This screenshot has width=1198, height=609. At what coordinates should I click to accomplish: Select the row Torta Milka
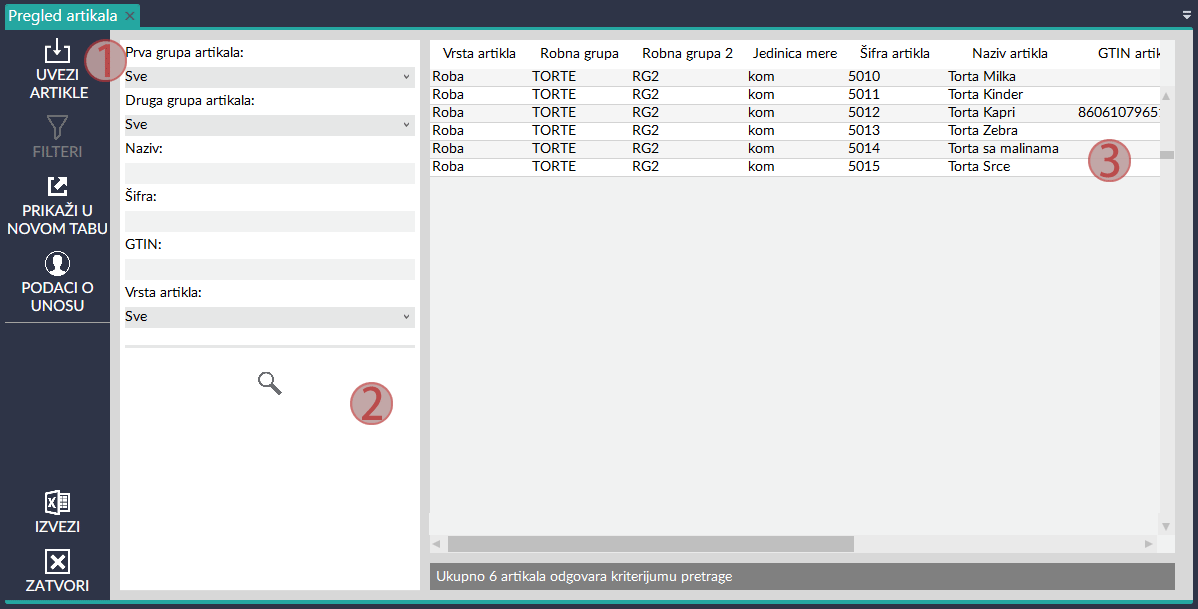[x=795, y=76]
